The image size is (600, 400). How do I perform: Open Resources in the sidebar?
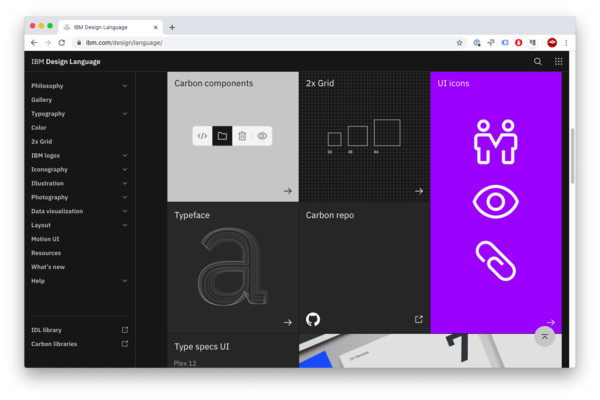pos(46,253)
